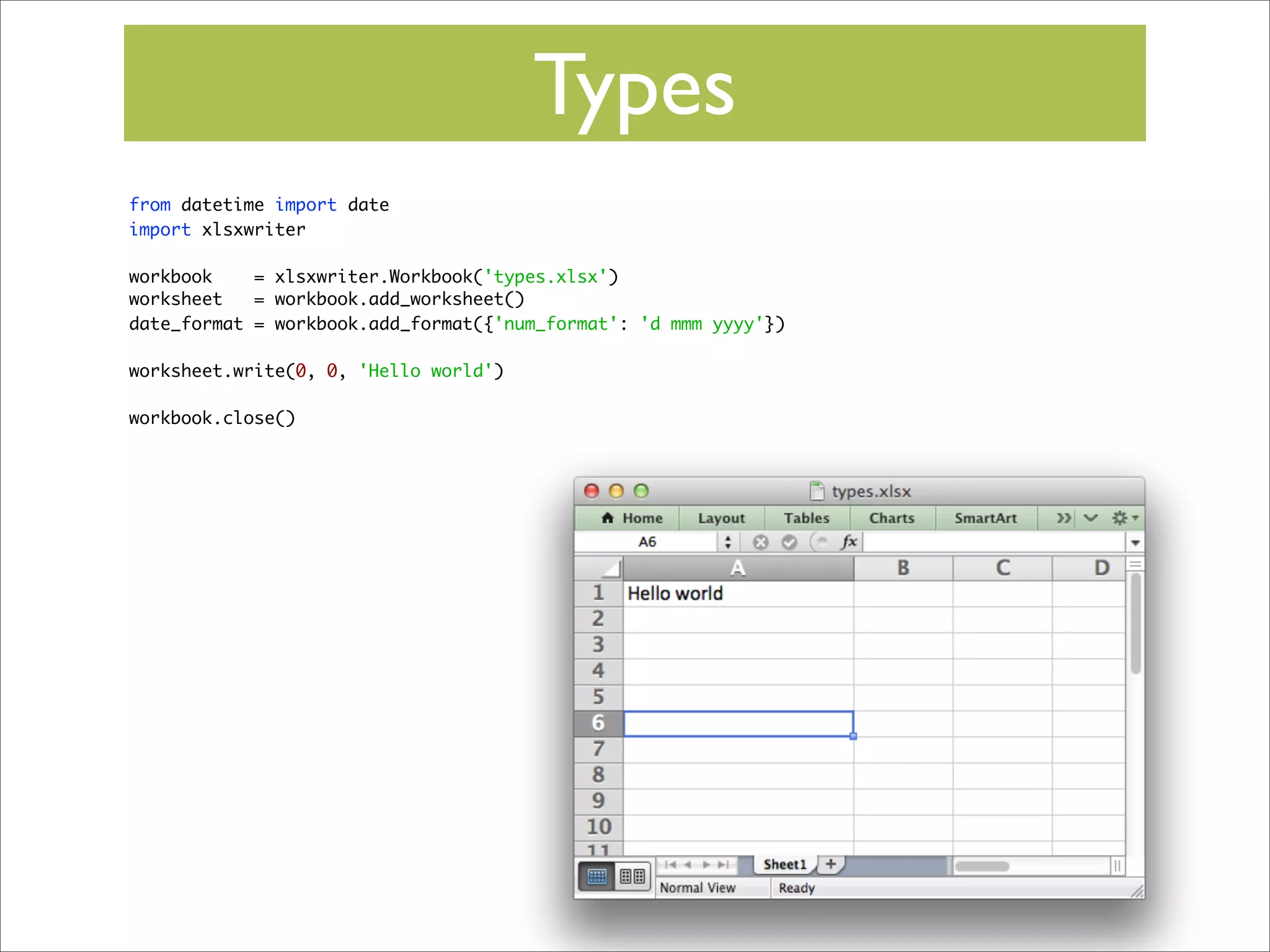
Task: Go to first sheet navigation arrow
Action: pos(670,865)
